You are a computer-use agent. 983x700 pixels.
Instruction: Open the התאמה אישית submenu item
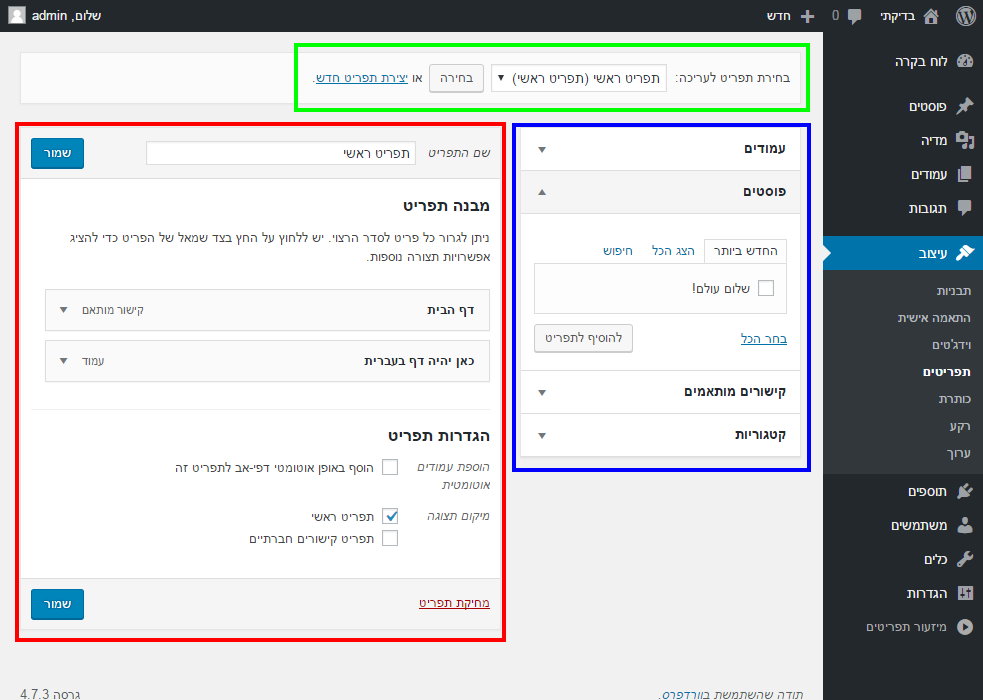point(934,318)
